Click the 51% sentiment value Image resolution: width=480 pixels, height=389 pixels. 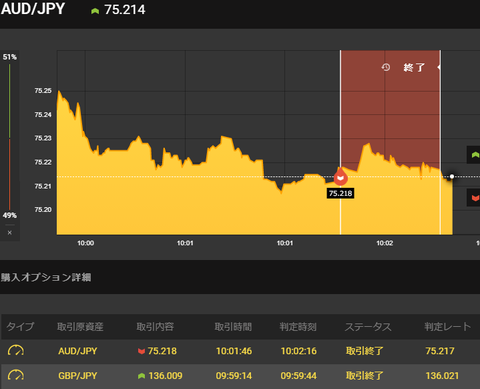[x=10, y=57]
